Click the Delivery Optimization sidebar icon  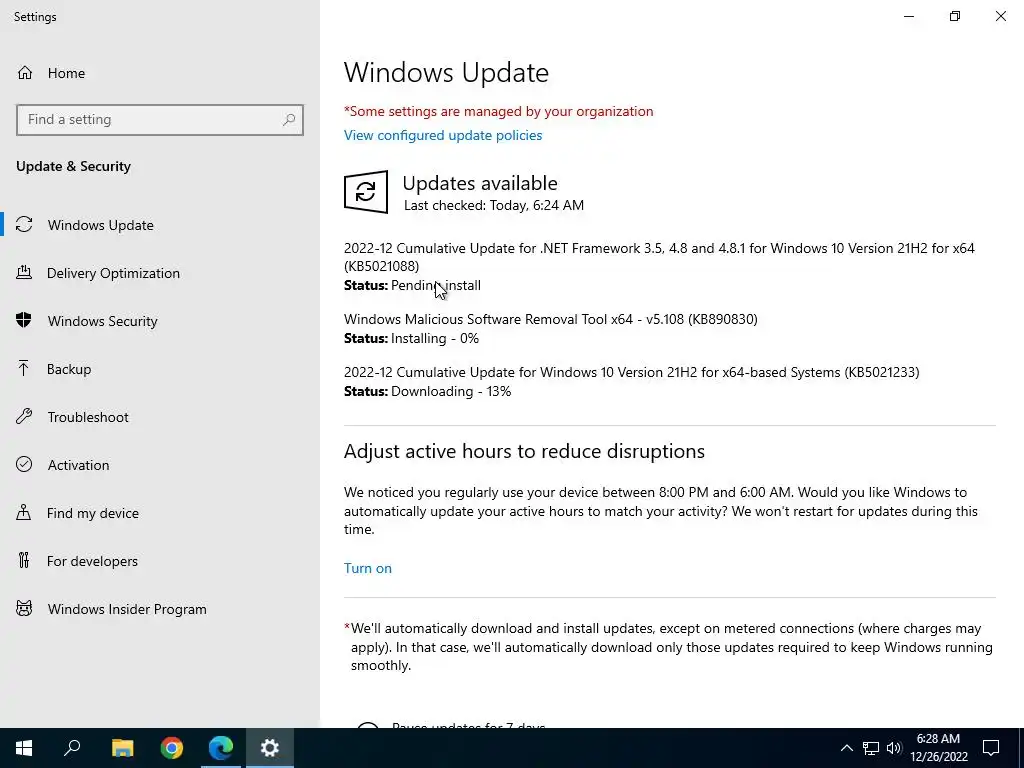pos(24,272)
